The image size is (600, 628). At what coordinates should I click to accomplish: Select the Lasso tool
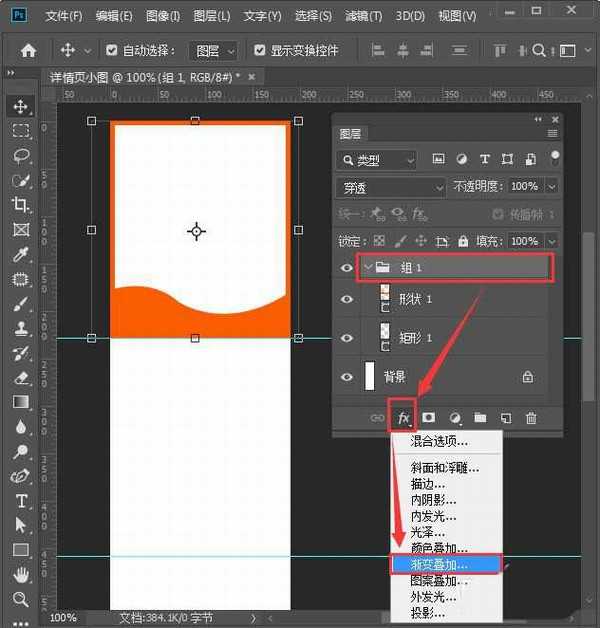pyautogui.click(x=20, y=155)
